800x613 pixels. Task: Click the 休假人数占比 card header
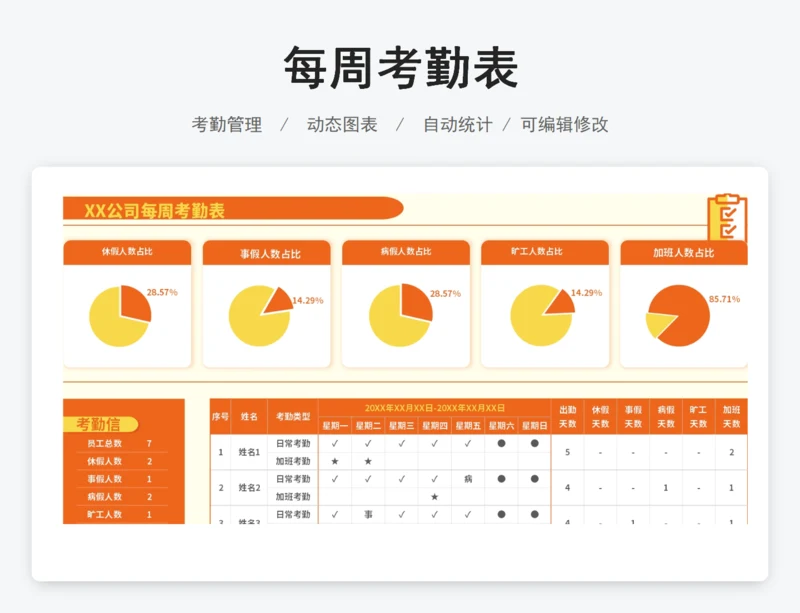pyautogui.click(x=127, y=252)
